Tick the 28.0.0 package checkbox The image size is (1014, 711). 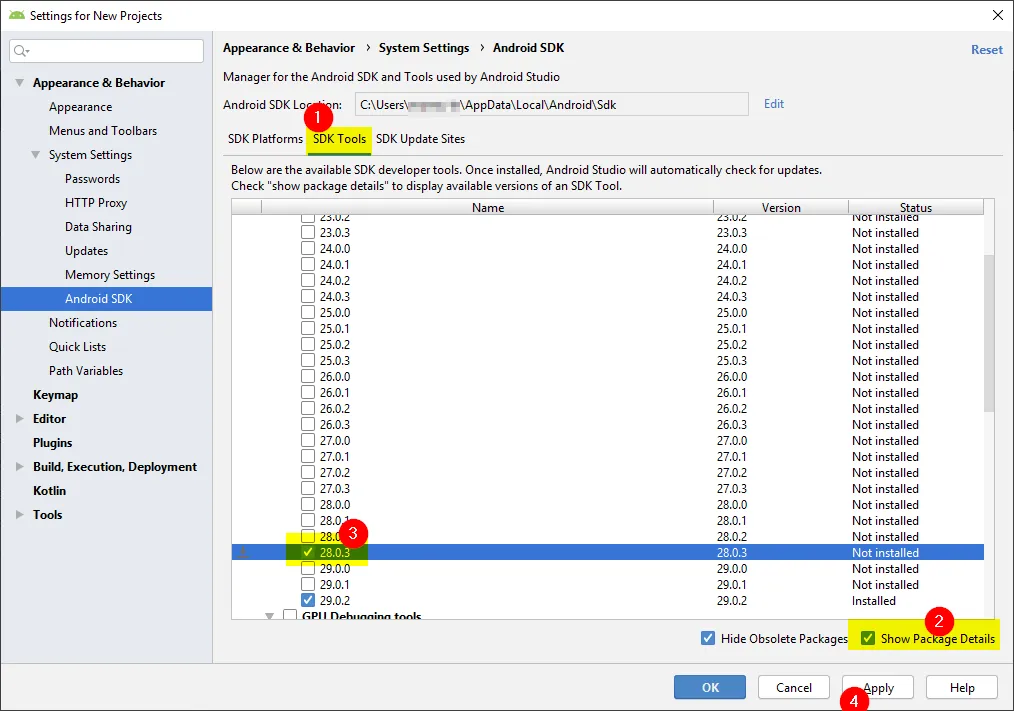point(308,505)
